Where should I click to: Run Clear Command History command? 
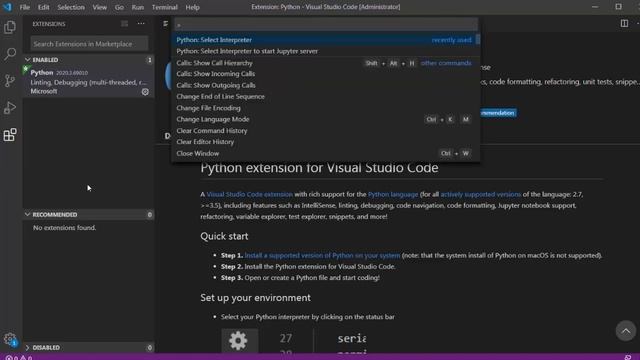[x=326, y=131]
